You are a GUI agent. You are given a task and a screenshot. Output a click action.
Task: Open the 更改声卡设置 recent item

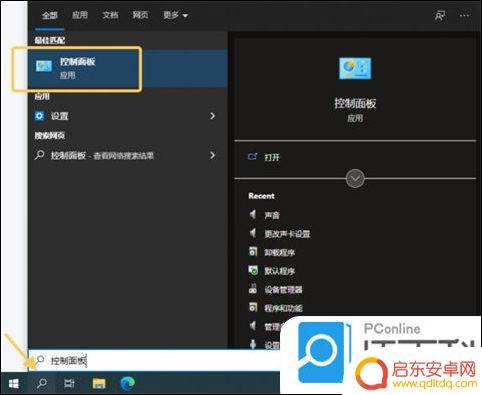coord(287,234)
